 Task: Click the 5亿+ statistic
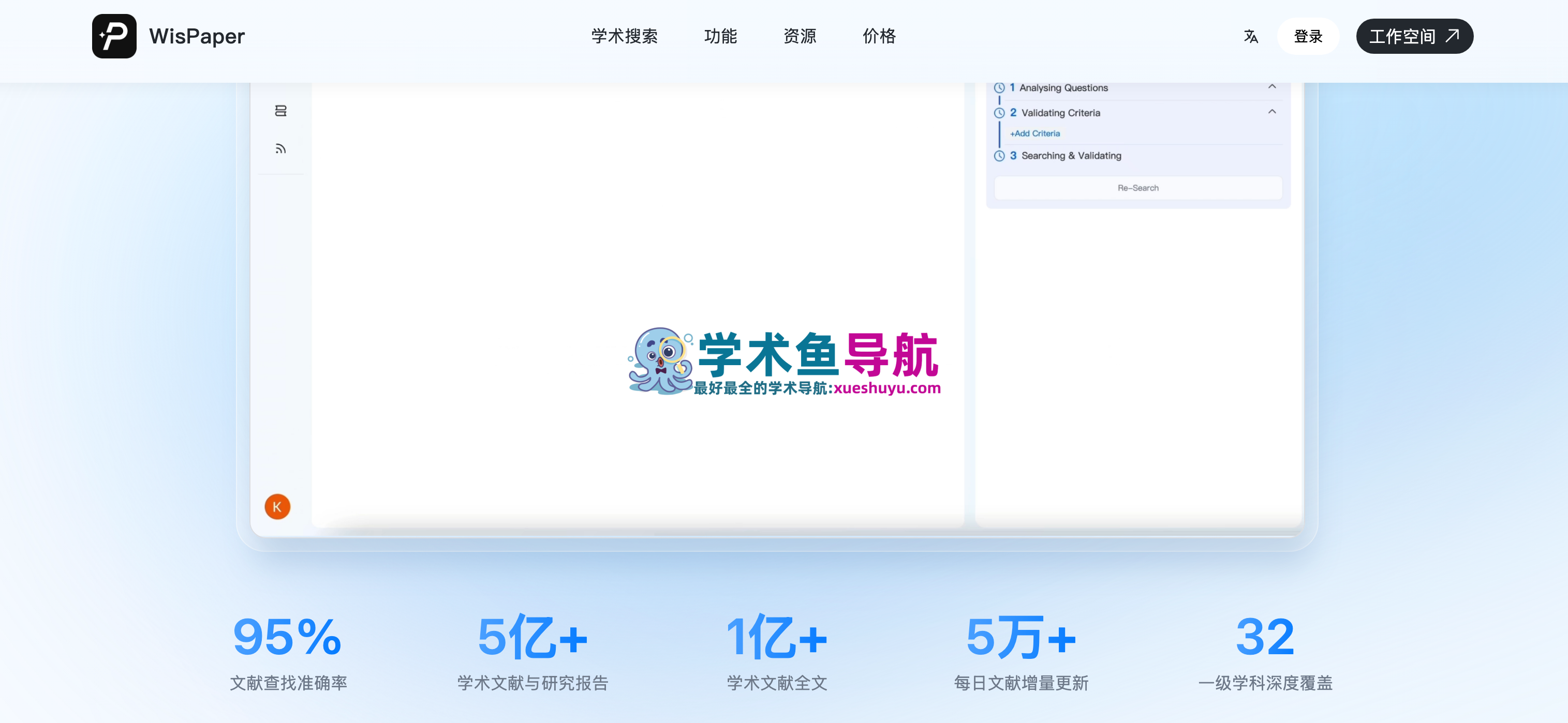pos(532,637)
